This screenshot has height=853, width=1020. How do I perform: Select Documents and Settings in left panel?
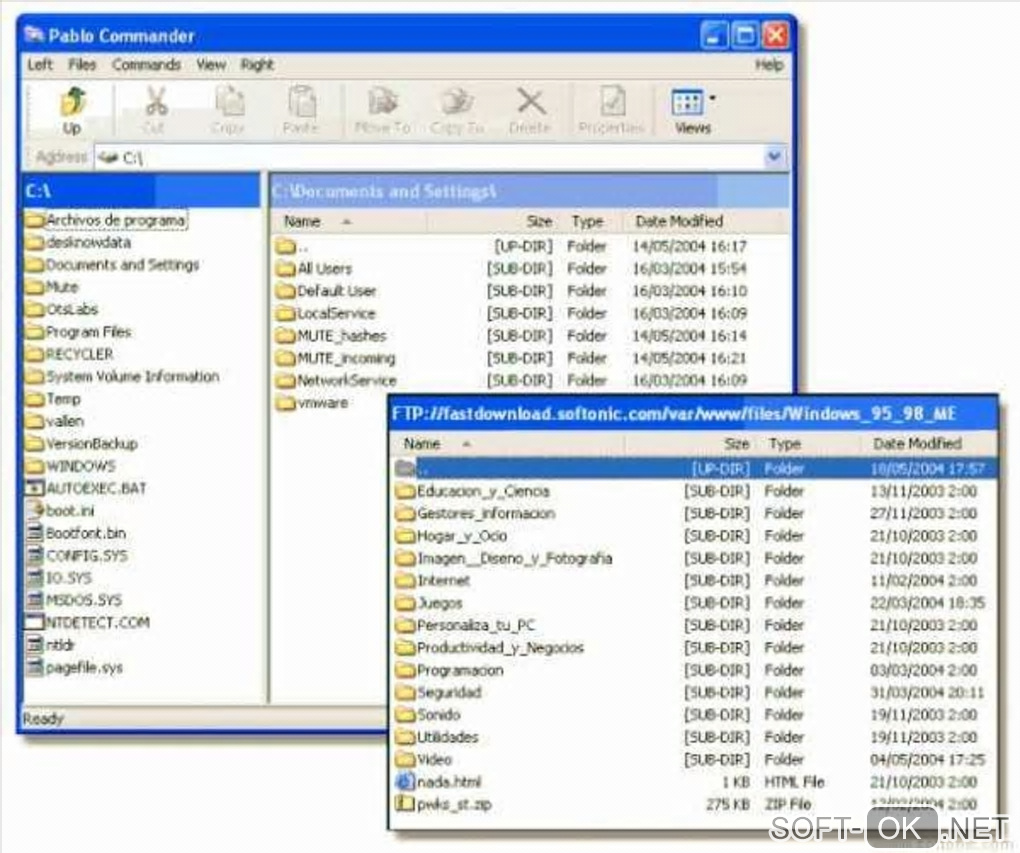pos(113,265)
